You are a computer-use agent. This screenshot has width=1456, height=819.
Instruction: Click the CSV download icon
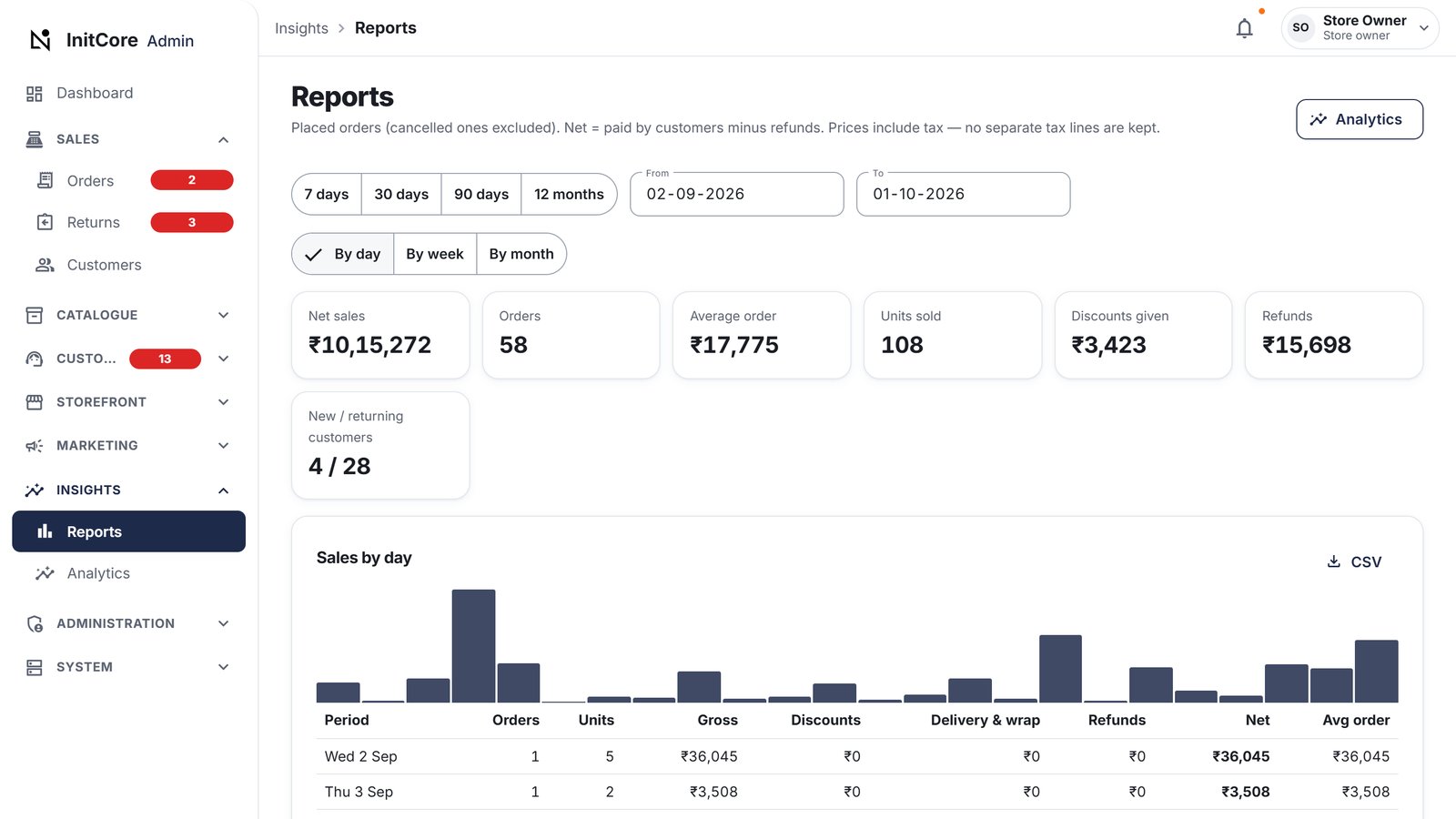(1334, 561)
